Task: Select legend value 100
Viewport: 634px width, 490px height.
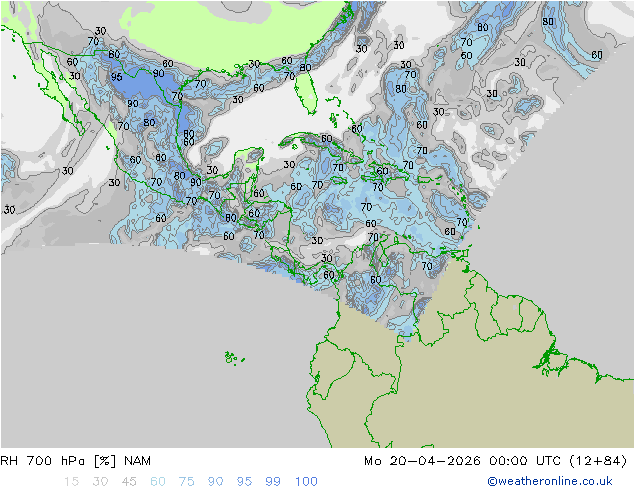Action: coord(306,482)
